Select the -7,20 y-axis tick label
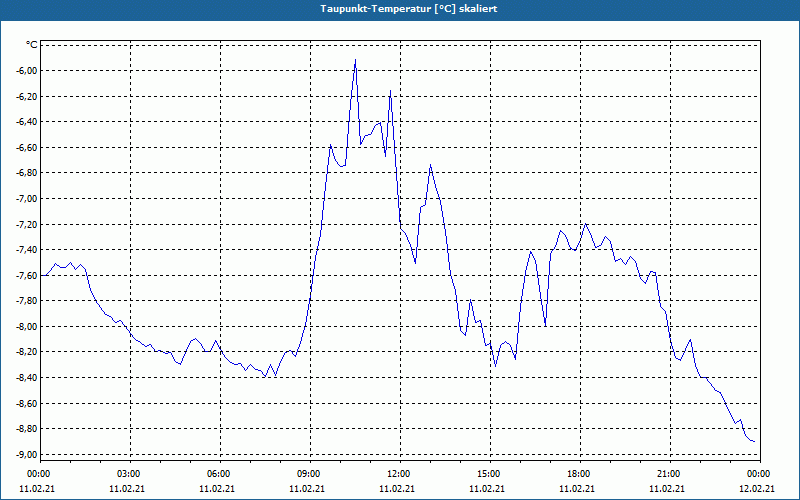The height and width of the screenshot is (500, 800). click(x=27, y=224)
